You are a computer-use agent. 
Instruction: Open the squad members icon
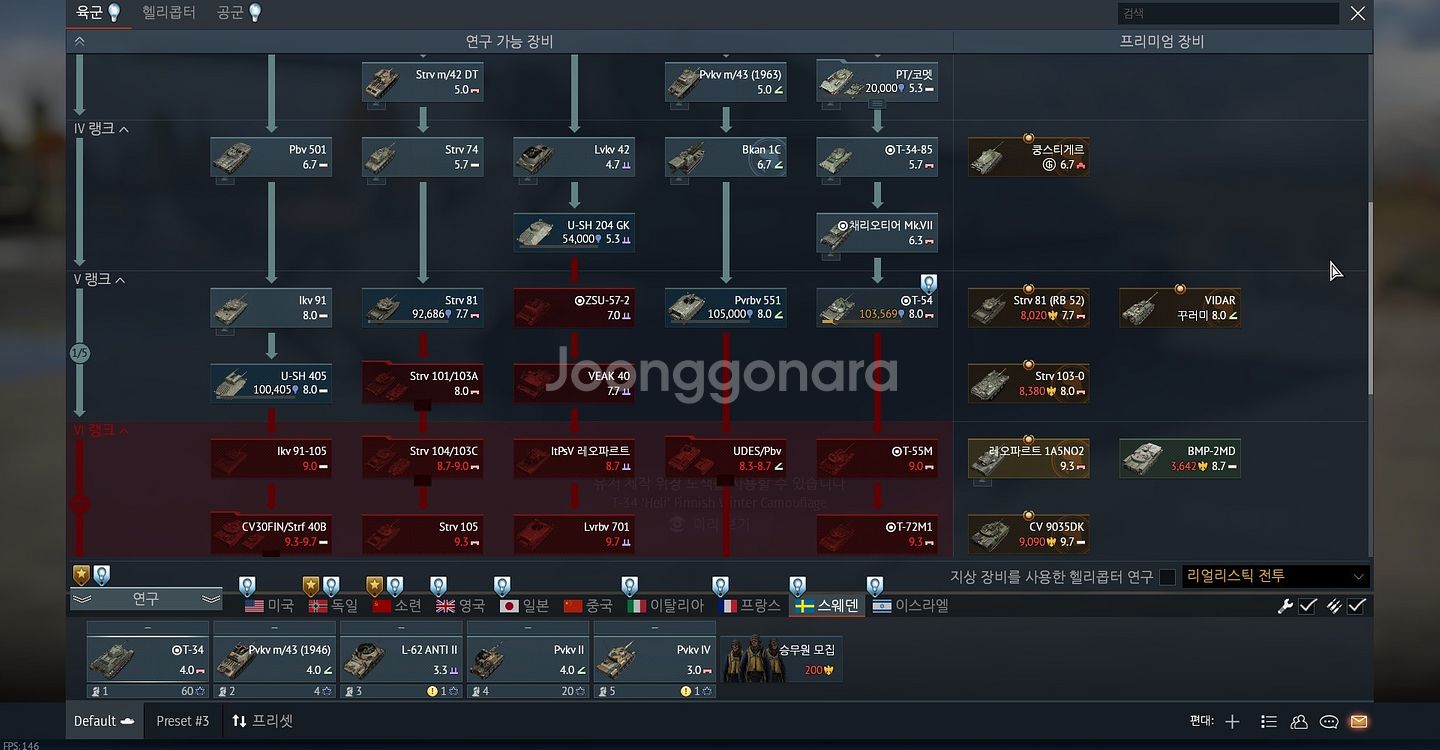point(1299,721)
